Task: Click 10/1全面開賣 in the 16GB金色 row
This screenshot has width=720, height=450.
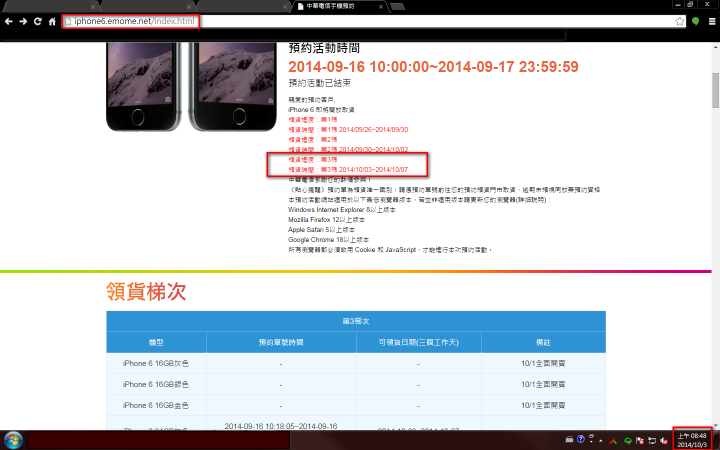Action: [x=543, y=405]
